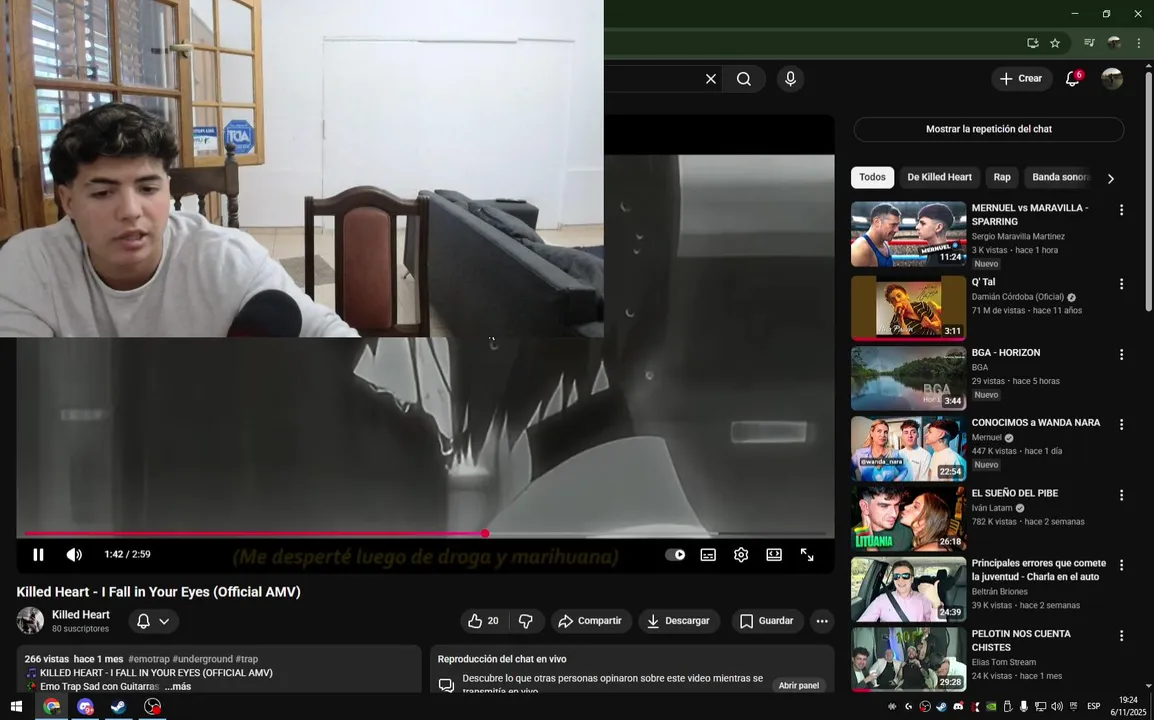This screenshot has height=720, width=1154.
Task: Click the Sergio Maravilla Martinez channel name
Action: coord(1018,236)
